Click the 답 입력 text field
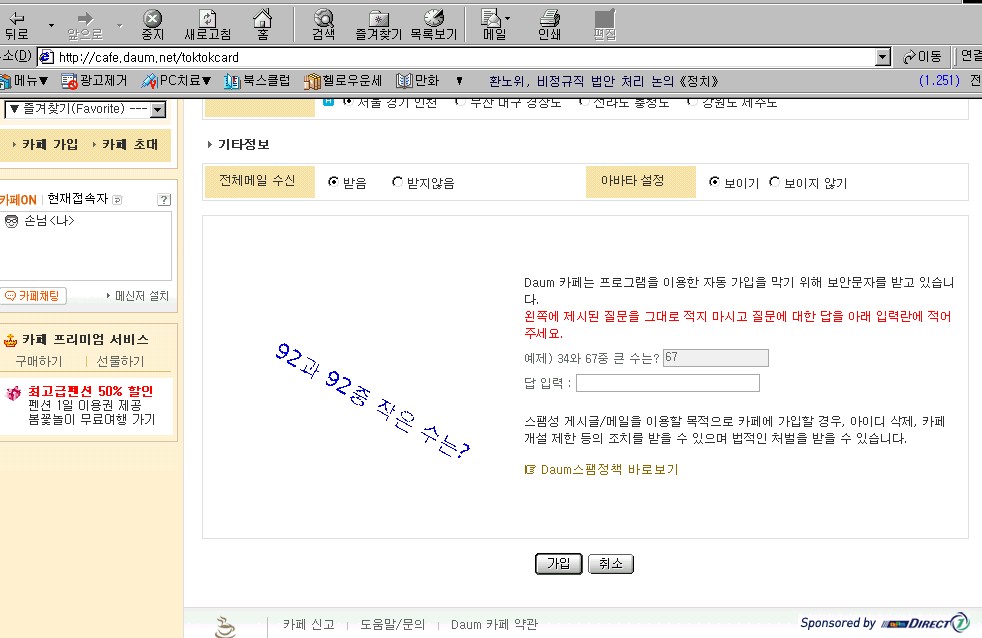Screen dimensions: 982x638 pos(667,383)
